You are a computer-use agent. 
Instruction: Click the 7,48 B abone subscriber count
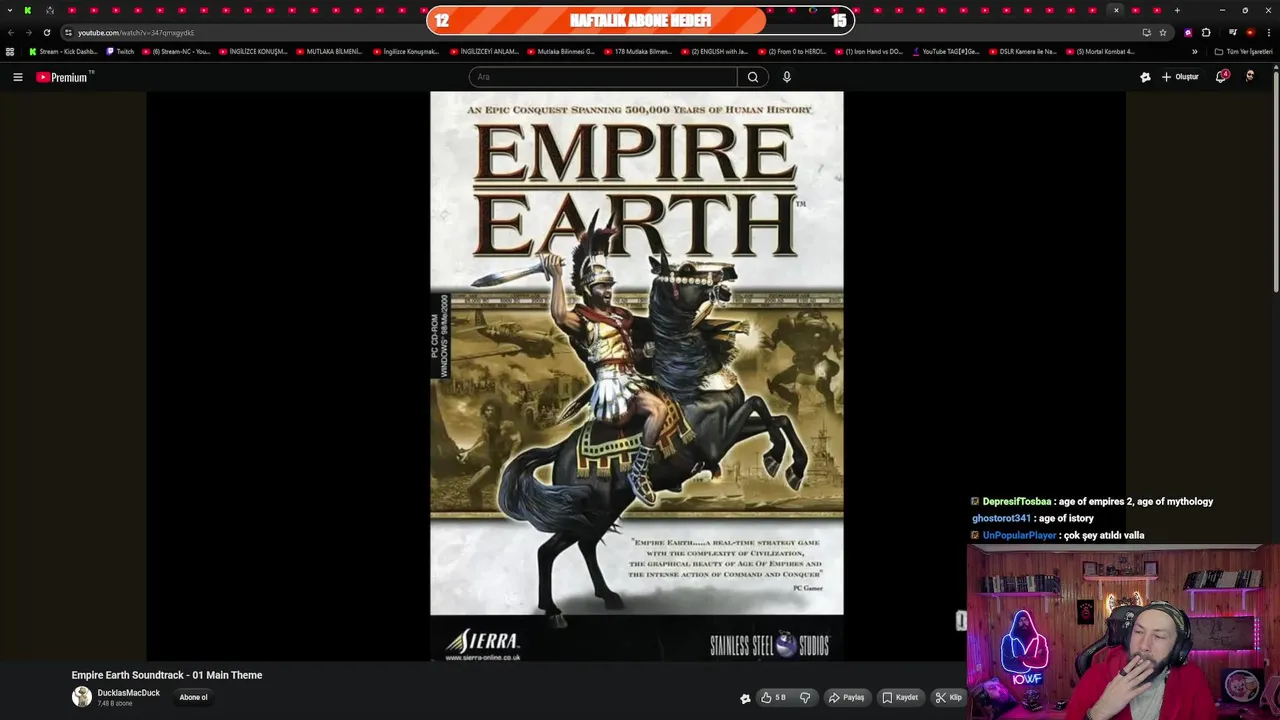[x=115, y=704]
